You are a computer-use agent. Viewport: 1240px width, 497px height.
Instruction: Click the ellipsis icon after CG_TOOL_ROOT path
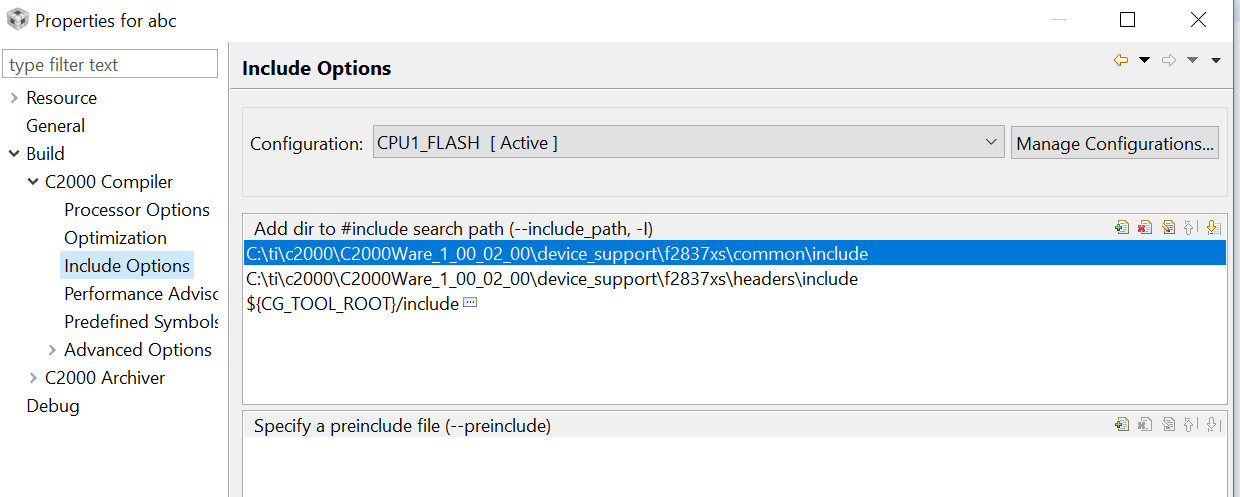[x=470, y=303]
